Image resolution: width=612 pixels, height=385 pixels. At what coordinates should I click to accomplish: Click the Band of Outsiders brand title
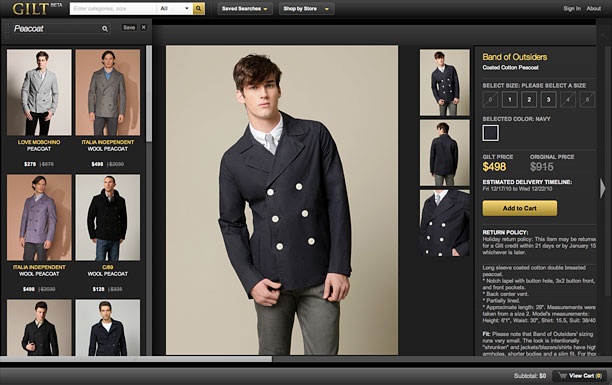coord(514,57)
